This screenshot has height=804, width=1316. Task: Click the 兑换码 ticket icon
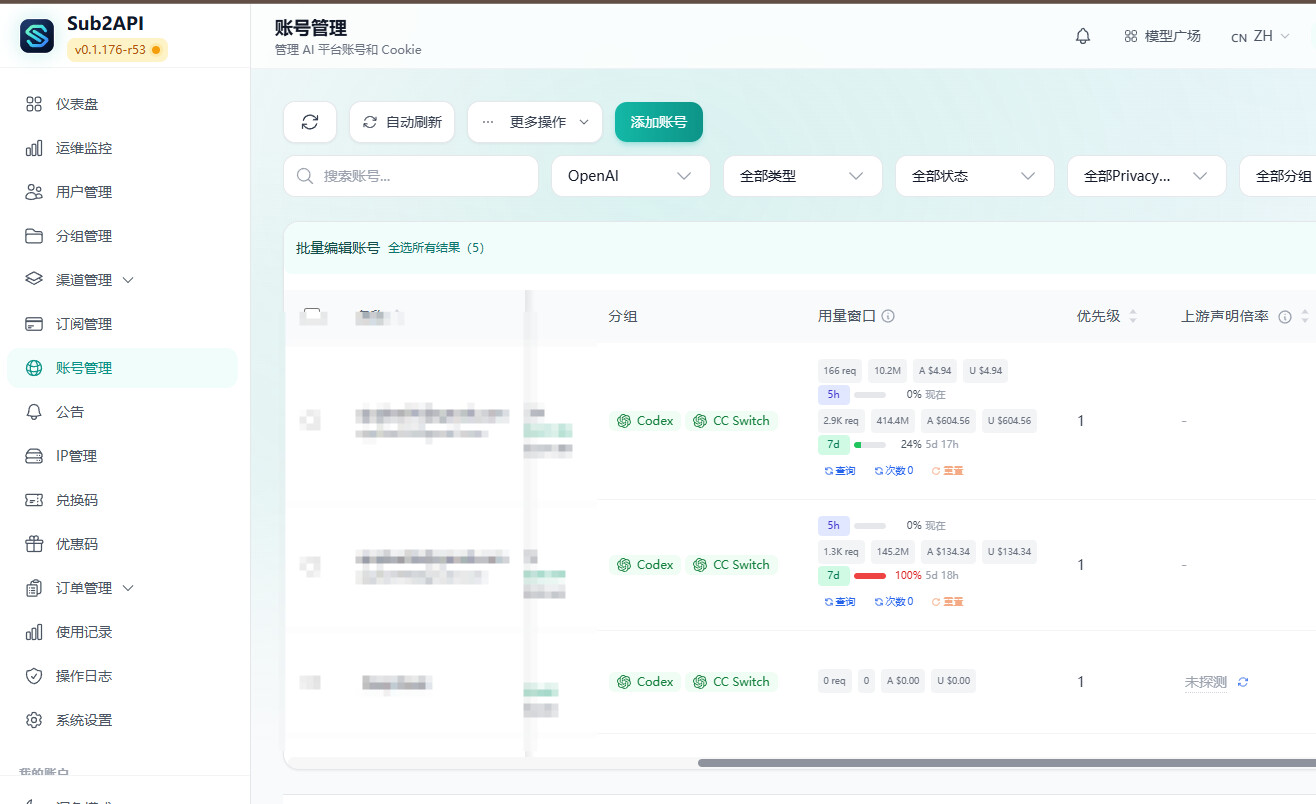[34, 500]
